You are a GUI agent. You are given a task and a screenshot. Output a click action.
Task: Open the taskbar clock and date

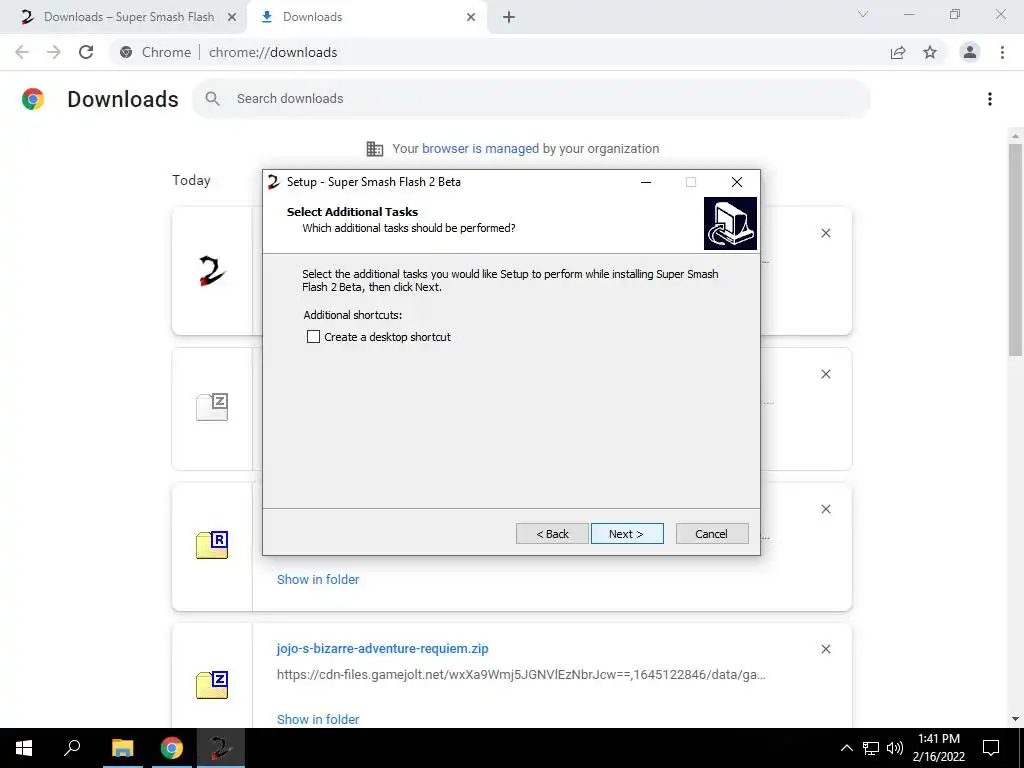coord(938,748)
